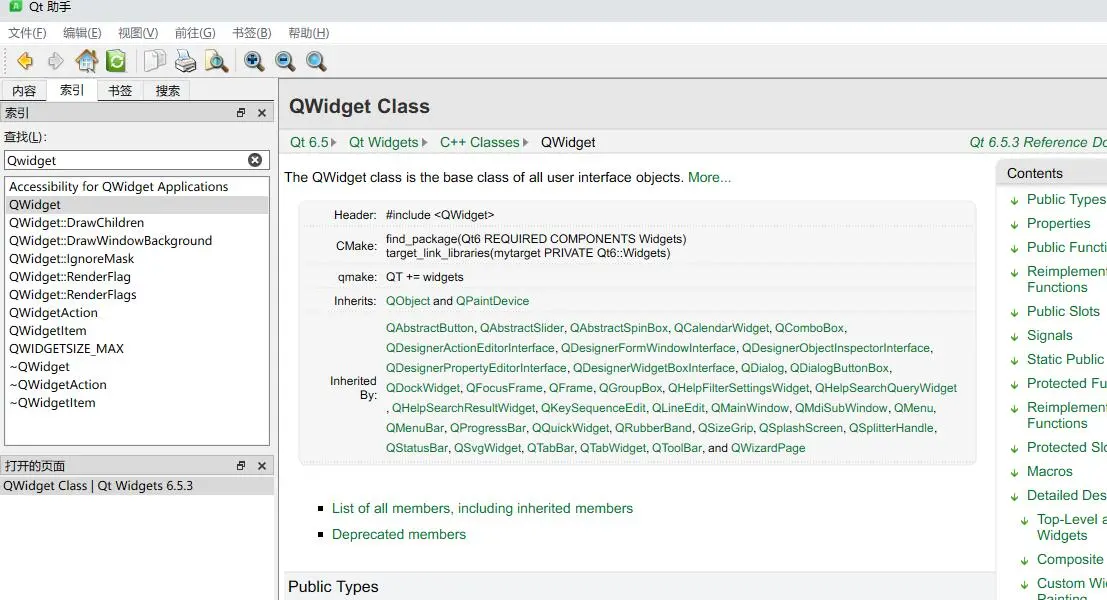Jump to Signals in Contents sidebar
Viewport: 1107px width, 600px height.
[1049, 336]
